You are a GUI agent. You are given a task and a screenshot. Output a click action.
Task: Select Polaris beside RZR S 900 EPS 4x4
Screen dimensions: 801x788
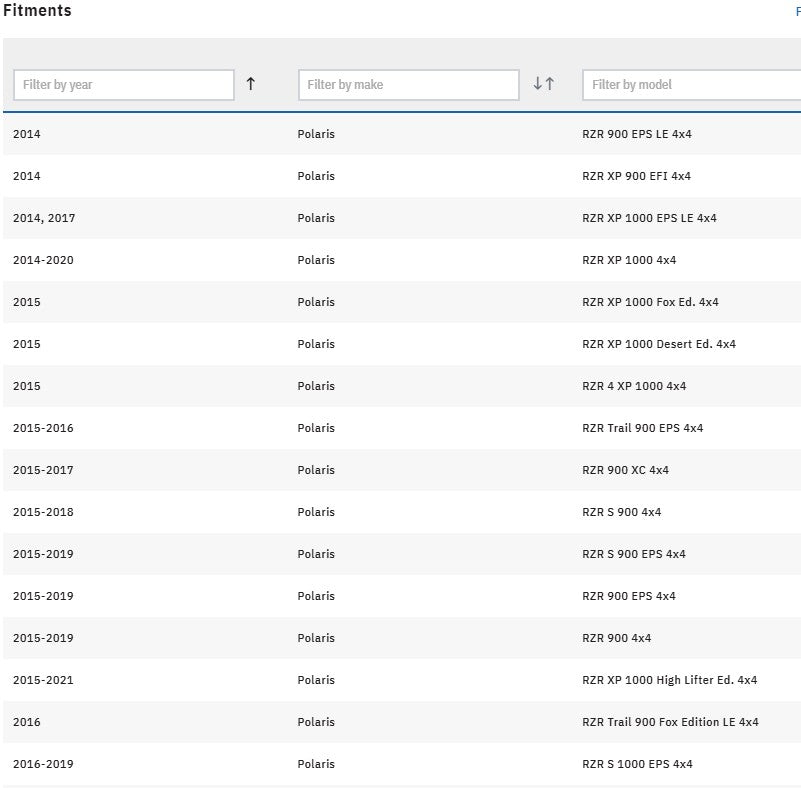316,554
